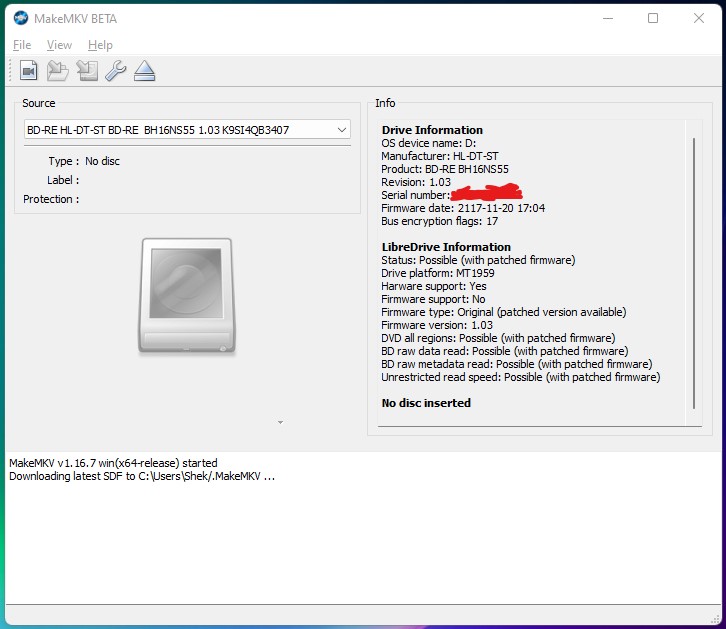
Task: Open the File menu
Action: (x=22, y=45)
